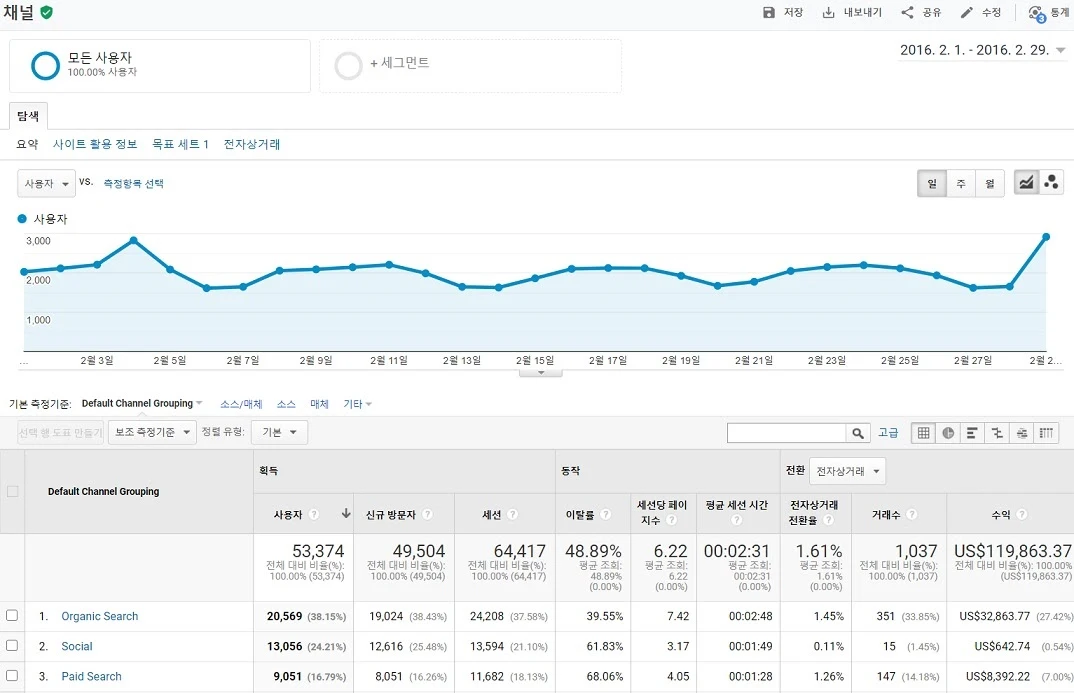1074x693 pixels.
Task: Click help icon under 평균 세션 시간
Action: [736, 520]
